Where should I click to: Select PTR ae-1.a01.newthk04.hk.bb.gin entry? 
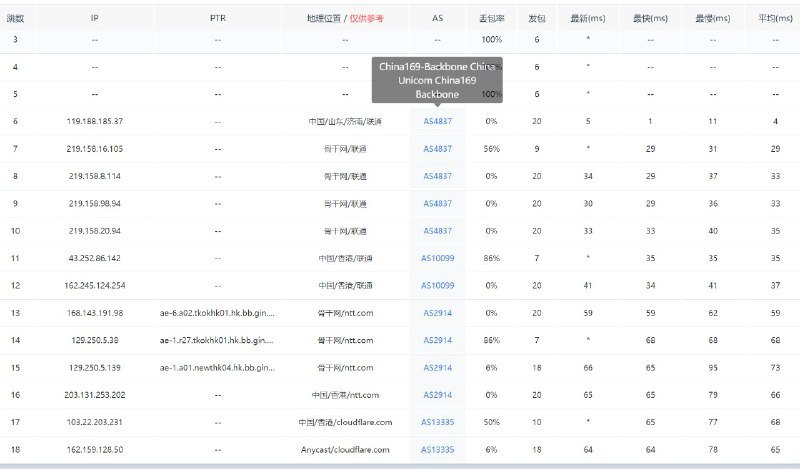point(217,368)
